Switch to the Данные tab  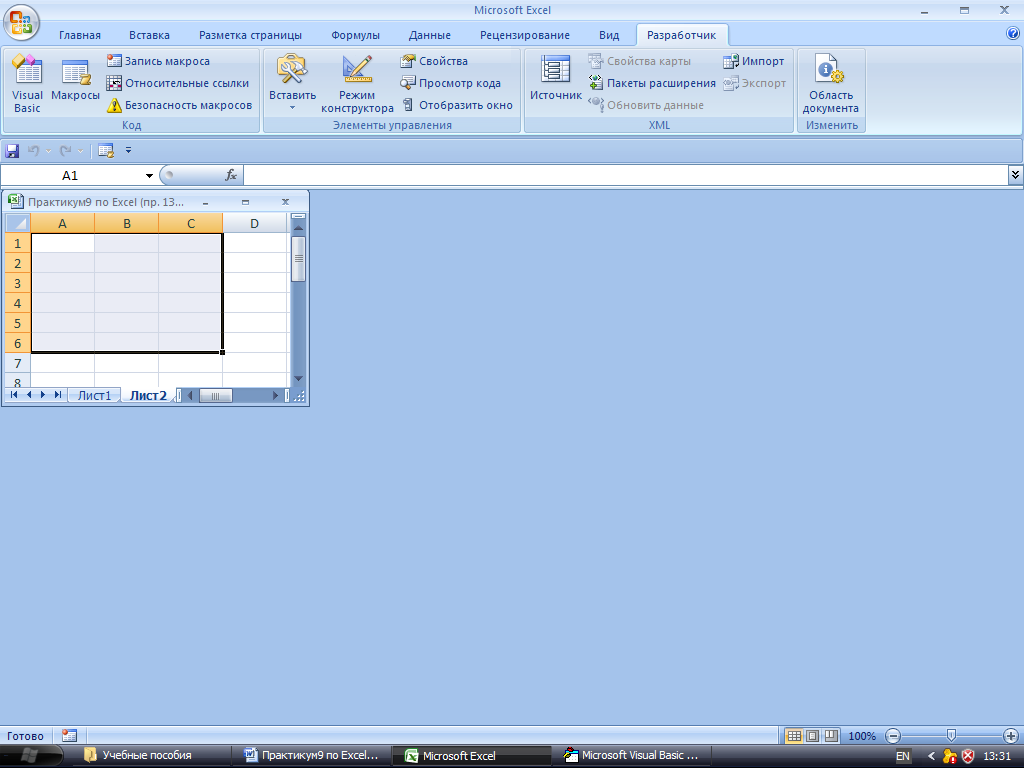click(430, 35)
